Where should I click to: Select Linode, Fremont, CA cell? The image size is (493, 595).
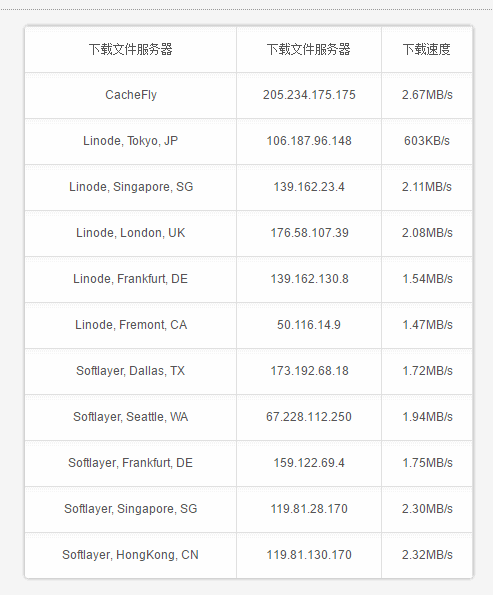tap(131, 325)
